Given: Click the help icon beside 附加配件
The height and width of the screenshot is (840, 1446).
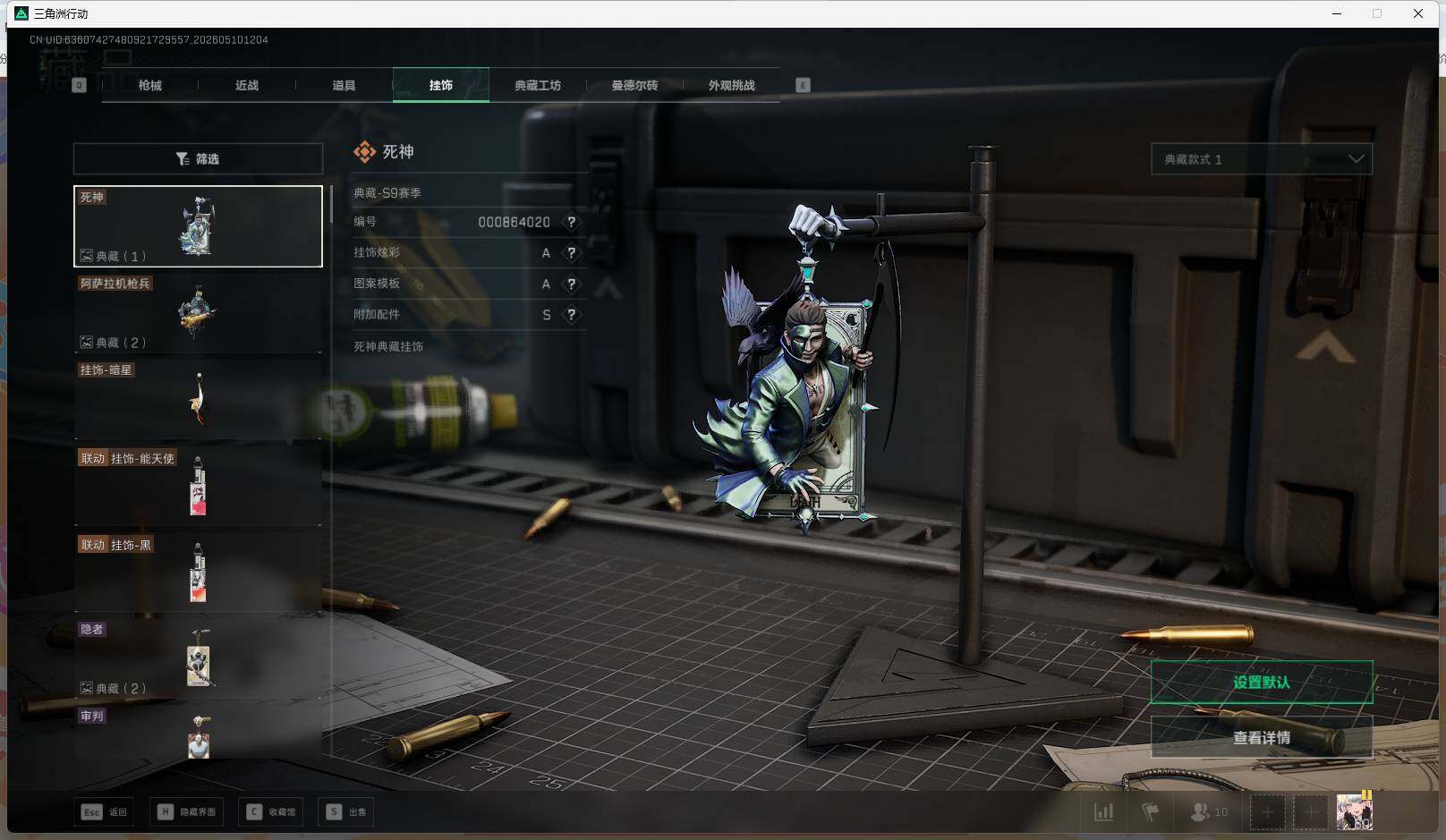Looking at the screenshot, I should [571, 315].
